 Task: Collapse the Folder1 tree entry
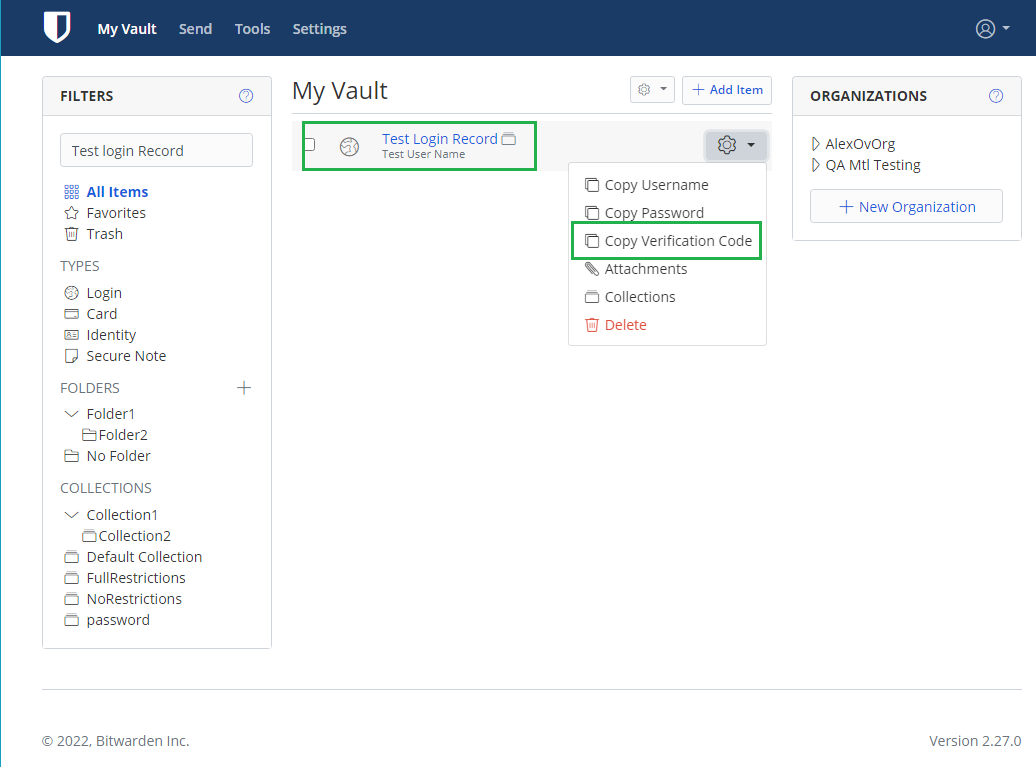click(x=70, y=413)
